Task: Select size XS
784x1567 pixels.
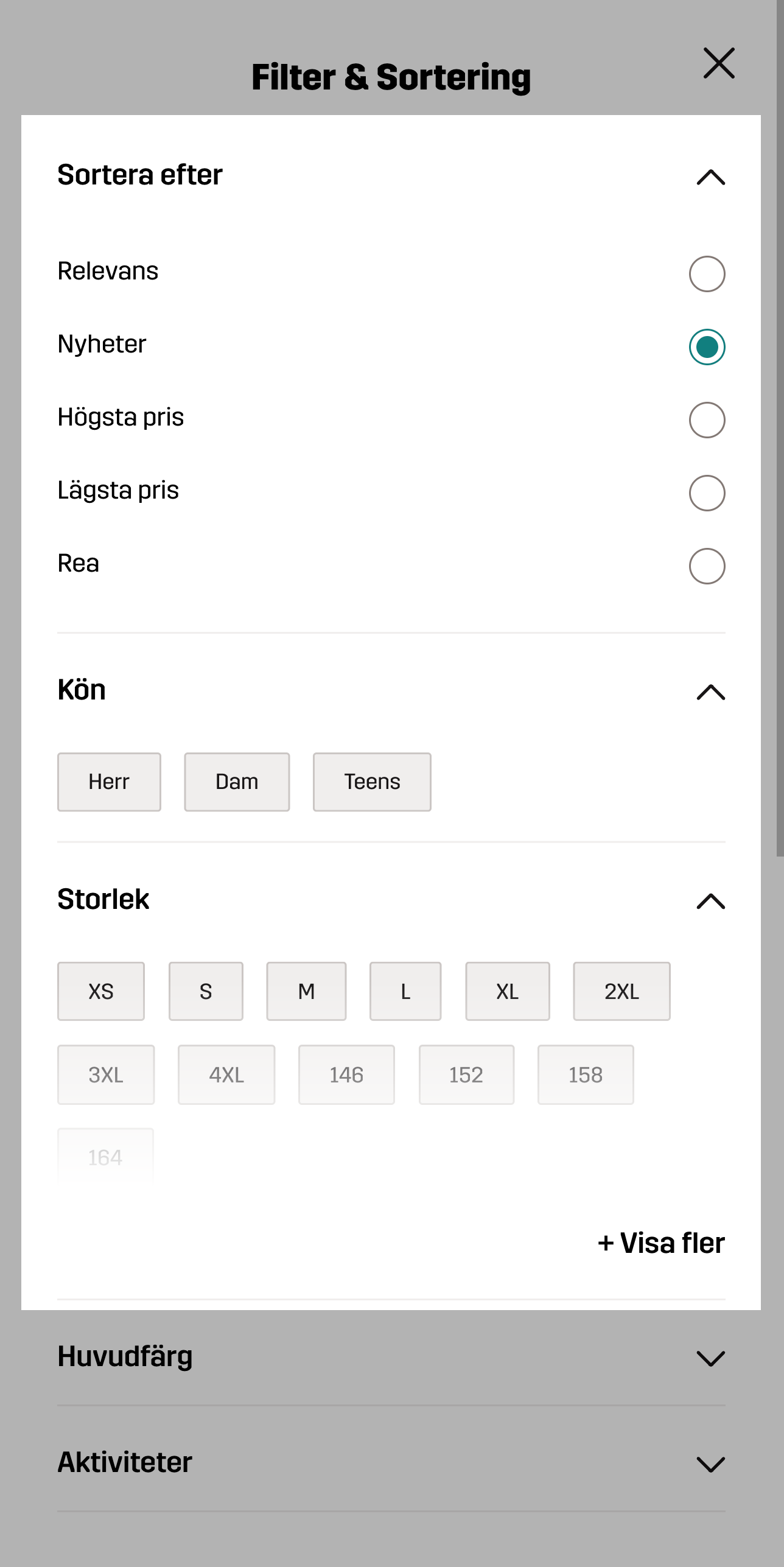Action: [101, 992]
